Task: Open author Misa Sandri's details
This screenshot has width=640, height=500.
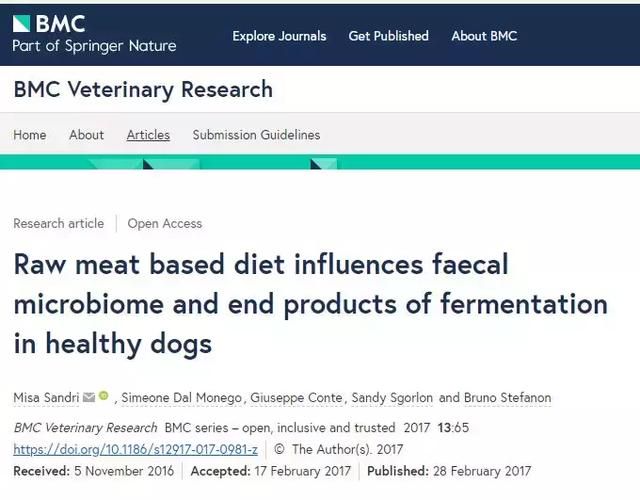Action: point(46,398)
